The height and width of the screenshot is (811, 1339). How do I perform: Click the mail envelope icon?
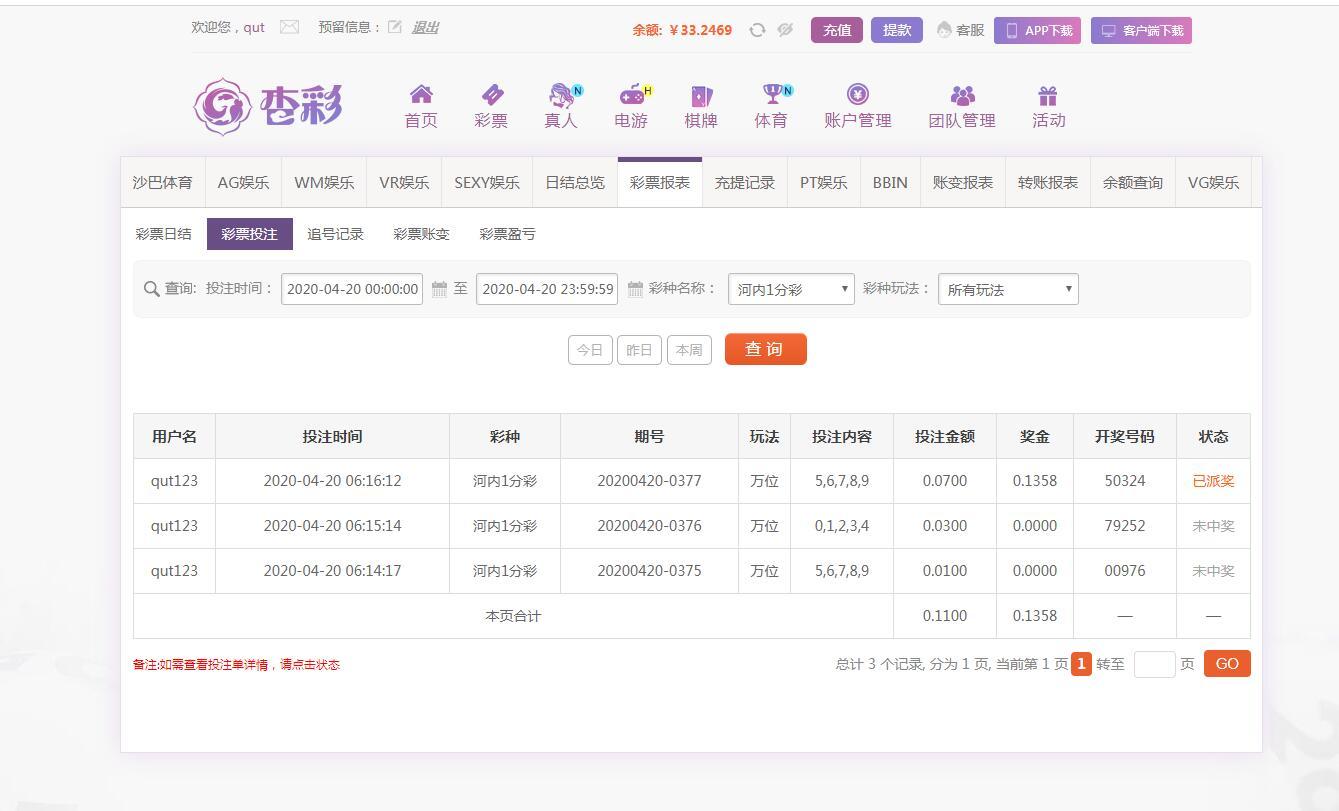point(289,27)
